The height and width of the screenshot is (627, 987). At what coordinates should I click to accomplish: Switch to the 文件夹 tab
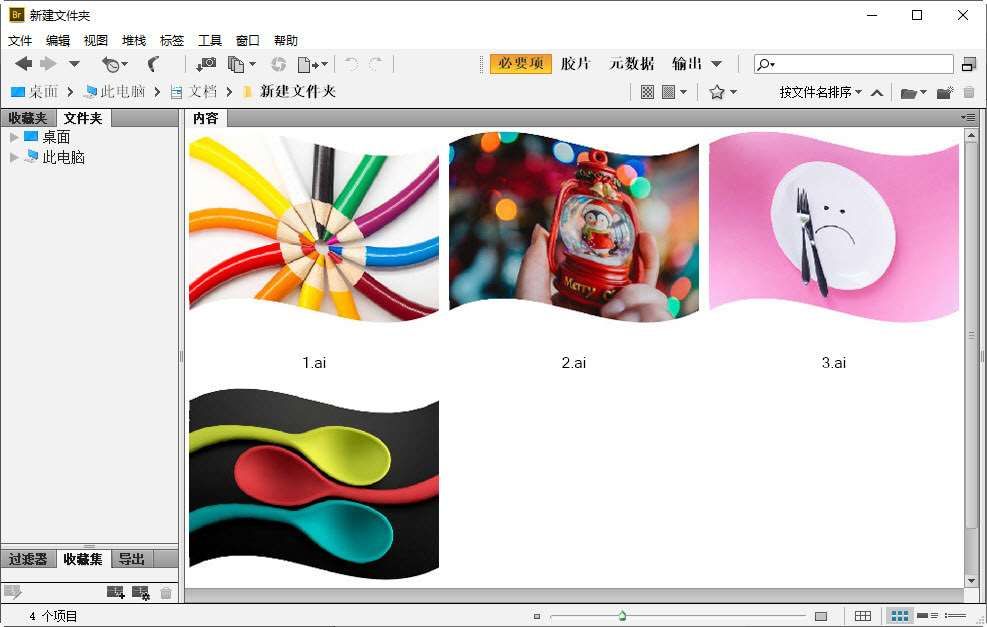[x=83, y=118]
